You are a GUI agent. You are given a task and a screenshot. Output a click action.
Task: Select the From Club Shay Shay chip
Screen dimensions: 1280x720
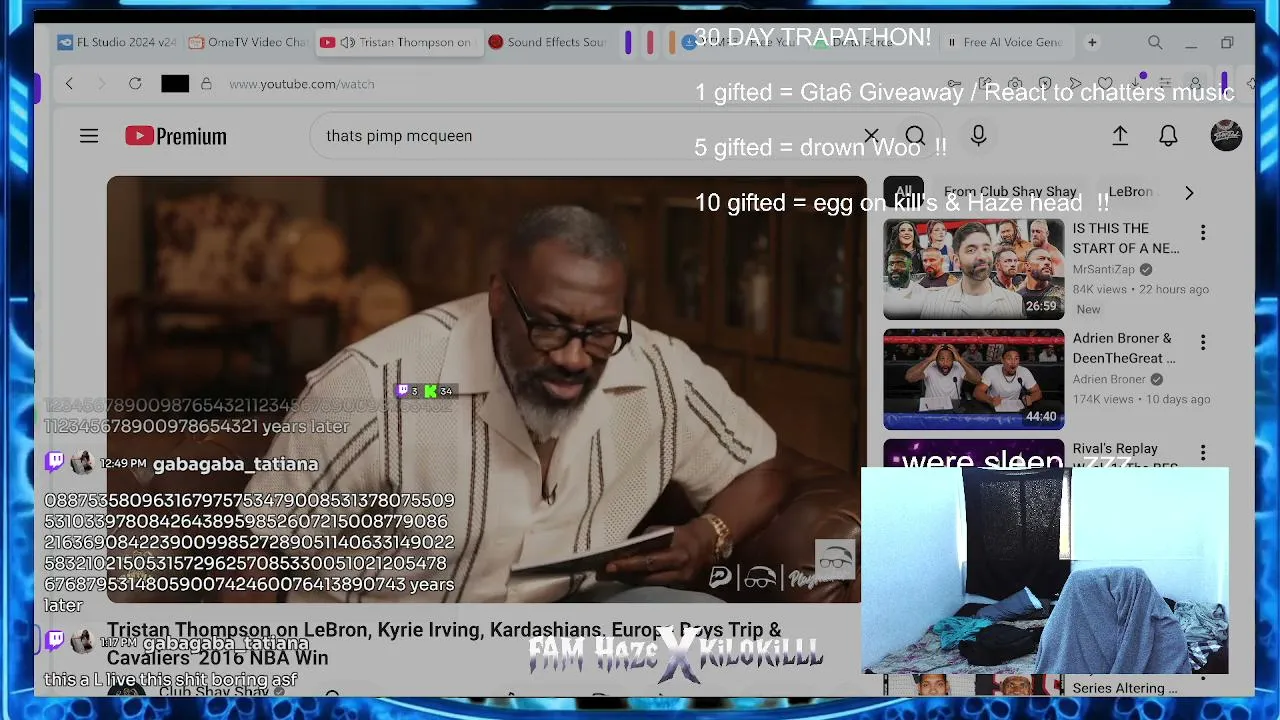click(x=1010, y=192)
